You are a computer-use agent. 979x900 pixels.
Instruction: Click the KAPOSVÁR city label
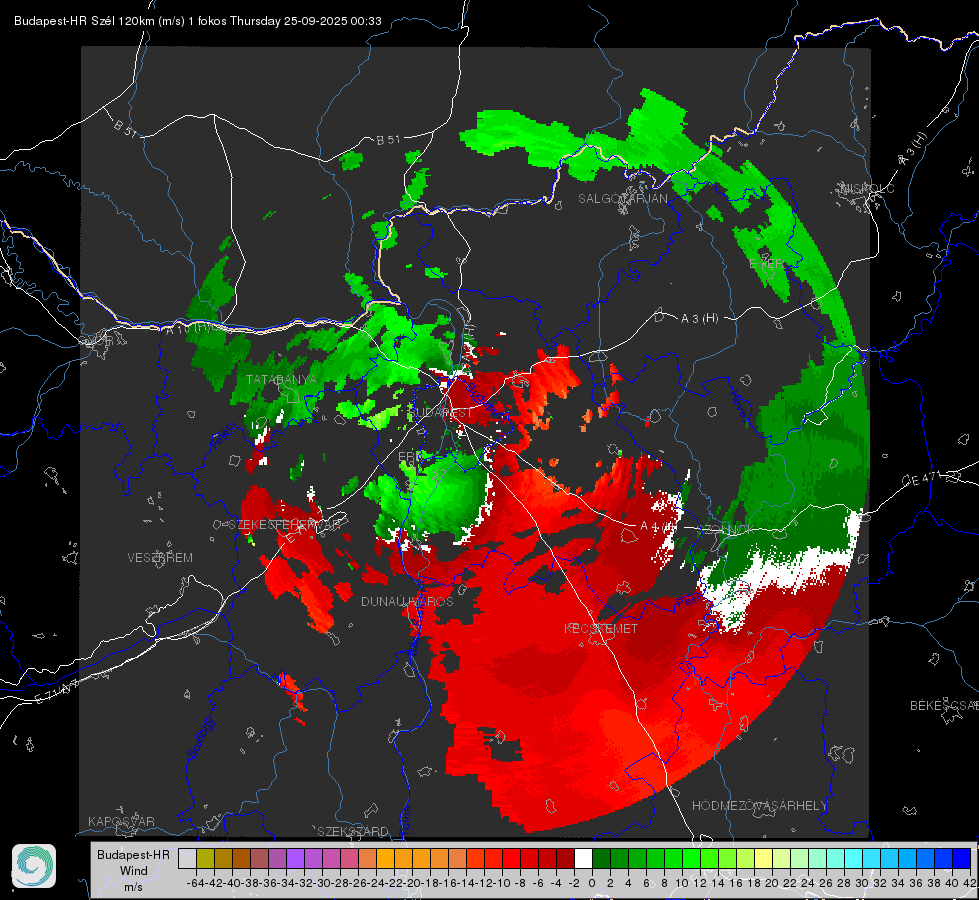click(121, 821)
